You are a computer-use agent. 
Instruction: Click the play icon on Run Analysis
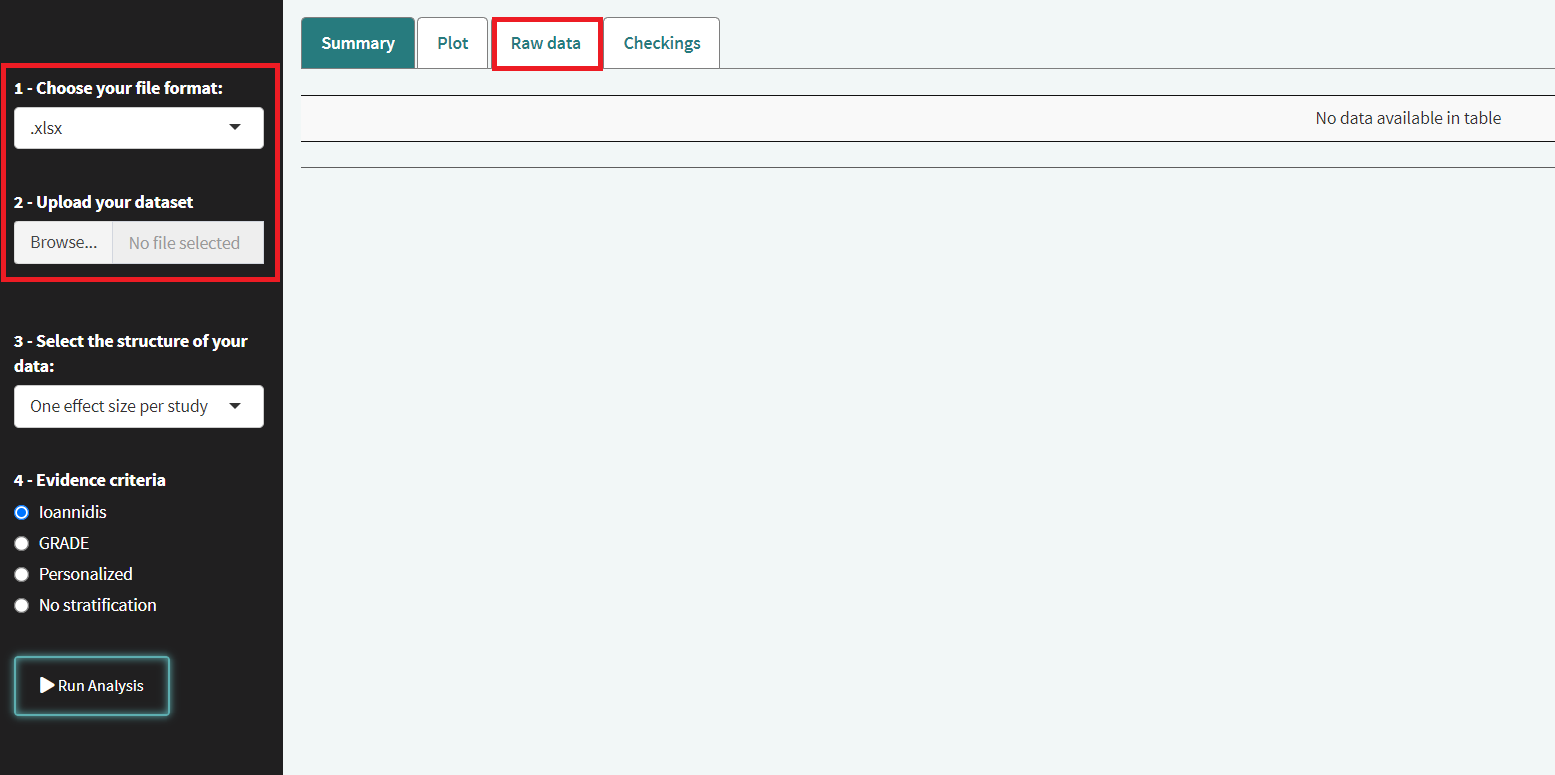coord(46,685)
